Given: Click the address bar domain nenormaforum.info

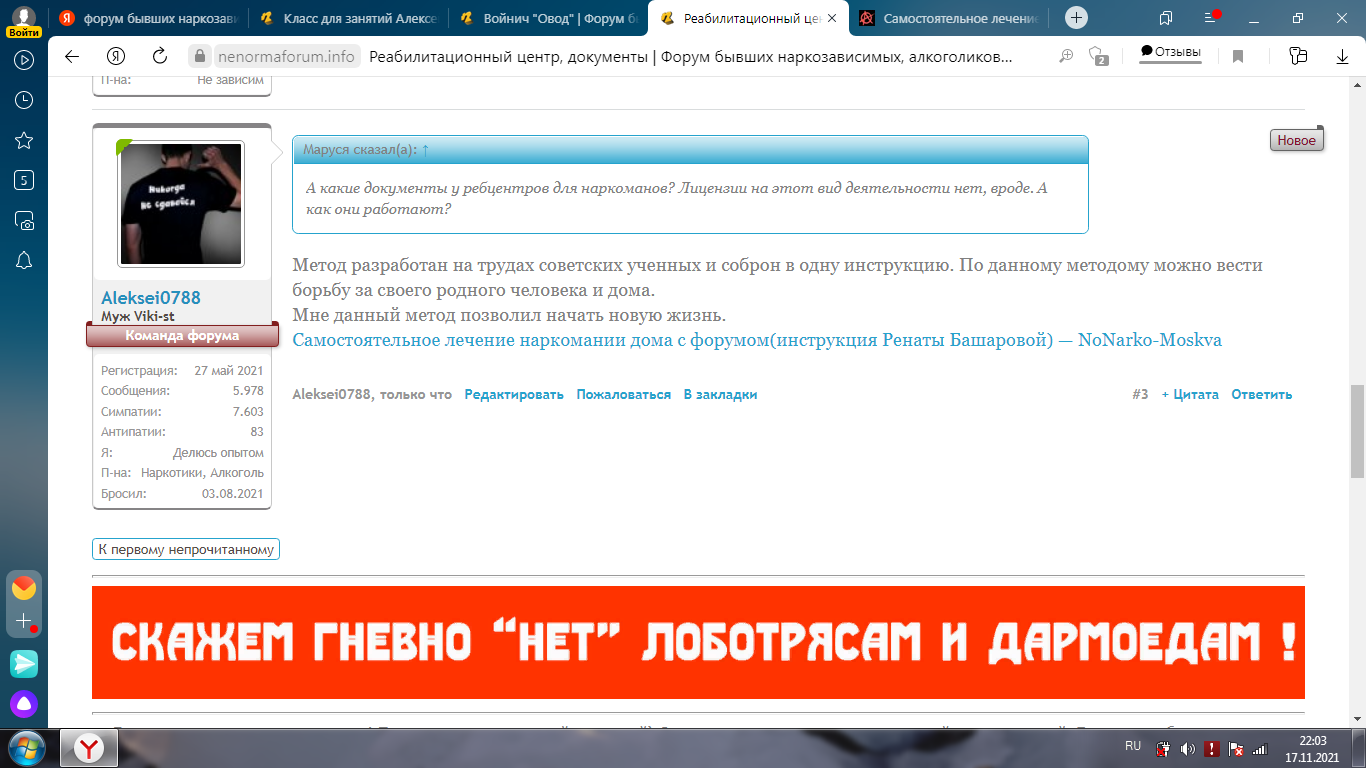Looking at the screenshot, I should [286, 57].
